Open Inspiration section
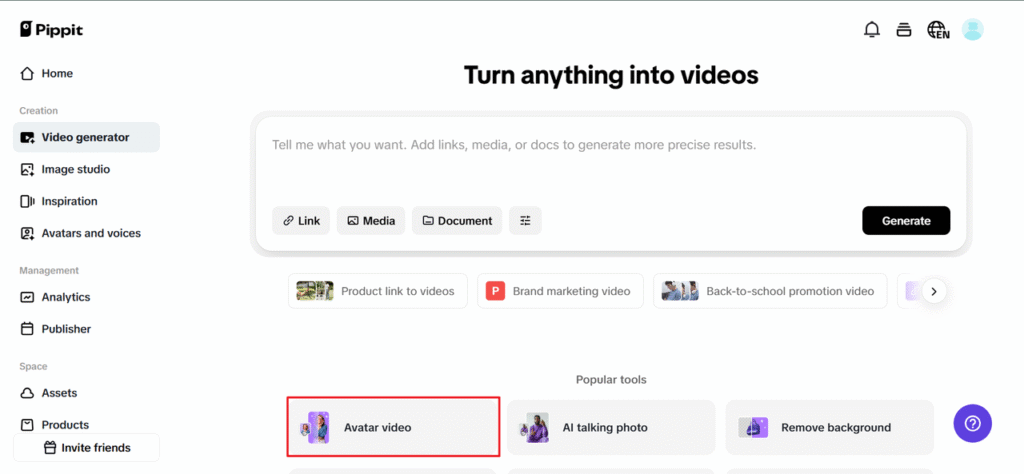The height and width of the screenshot is (474, 1024). click(86, 201)
